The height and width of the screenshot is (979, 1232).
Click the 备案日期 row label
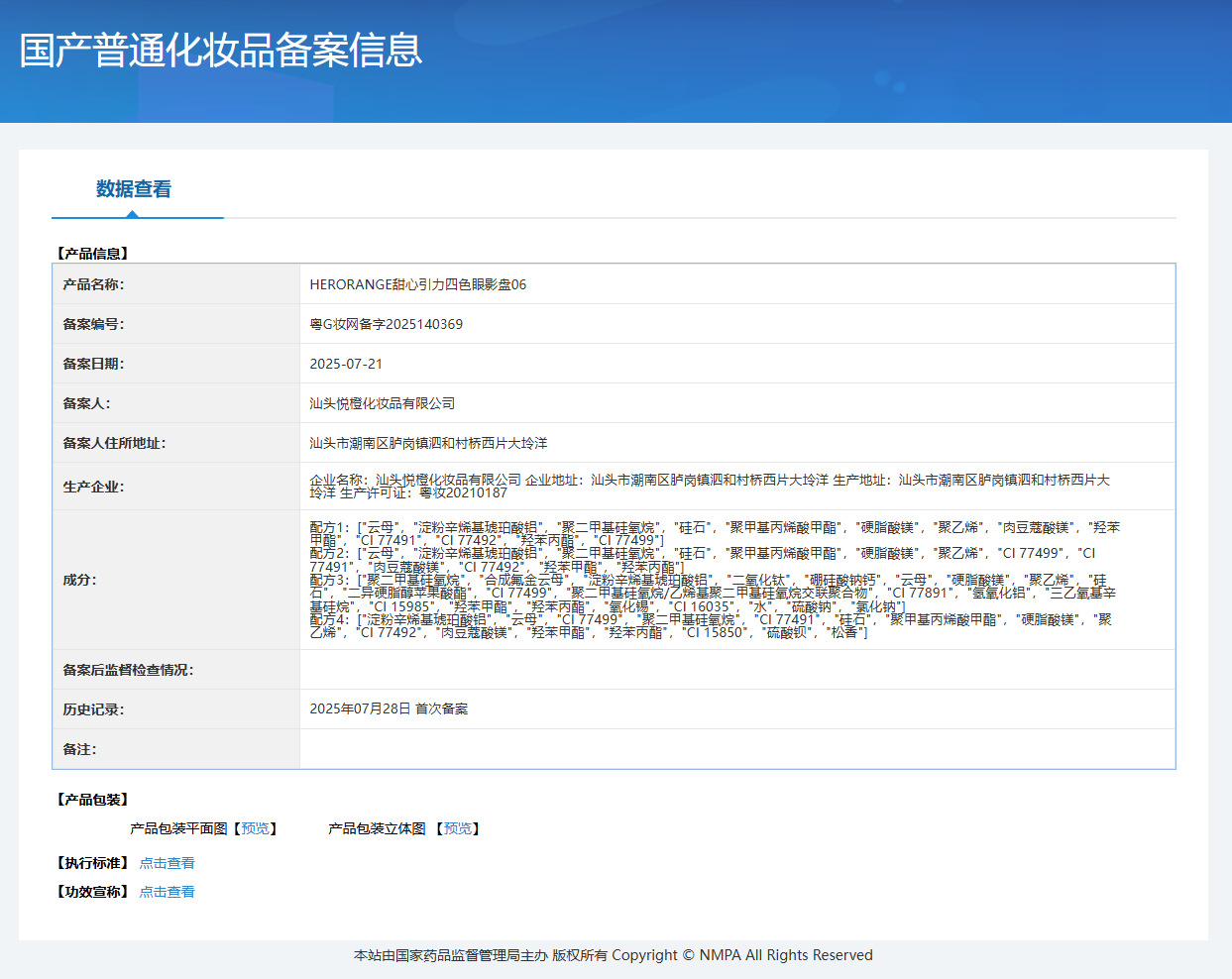pos(93,364)
